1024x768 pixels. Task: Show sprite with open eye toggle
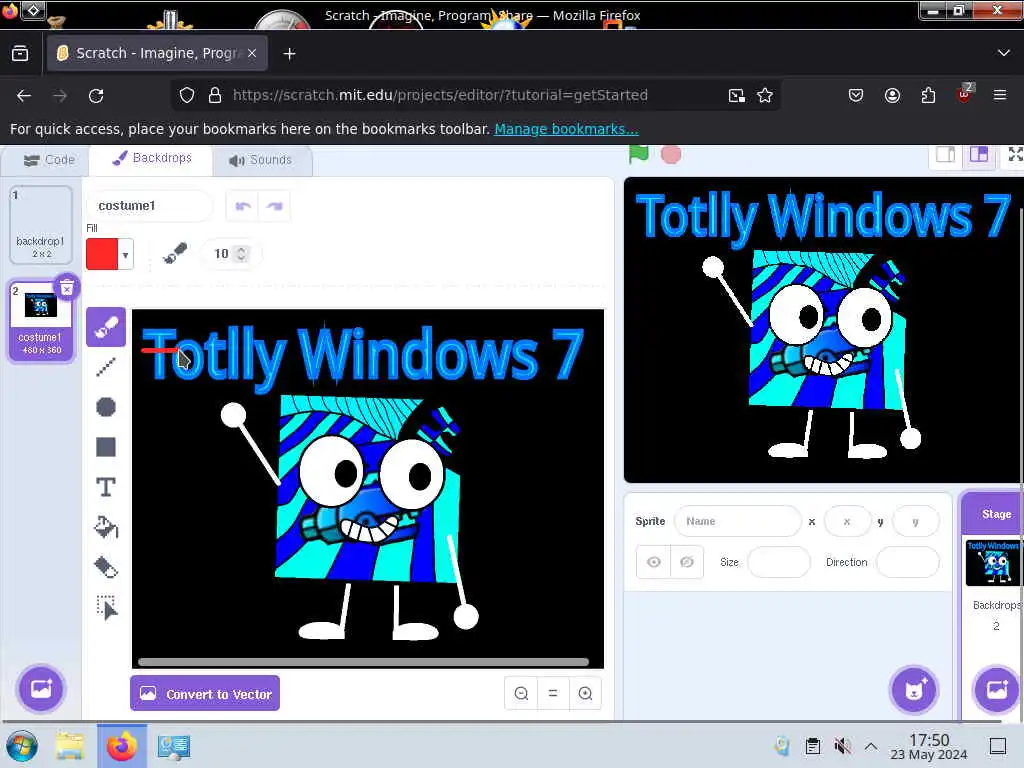coord(654,562)
